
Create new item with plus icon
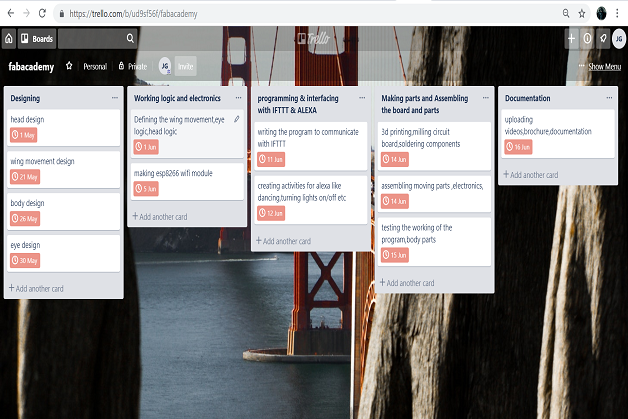click(x=572, y=38)
